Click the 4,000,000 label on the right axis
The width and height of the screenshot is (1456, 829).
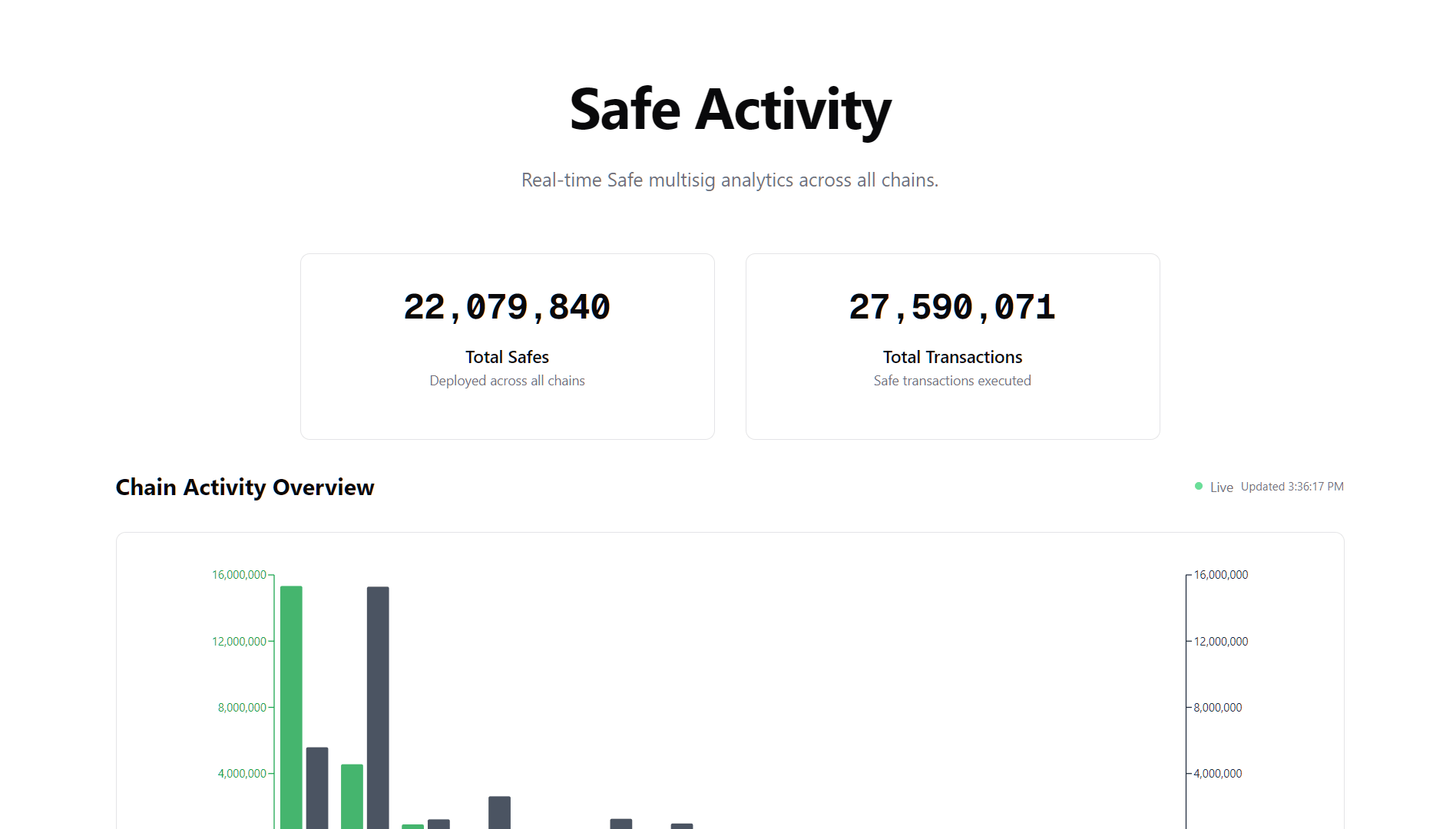tap(1218, 773)
